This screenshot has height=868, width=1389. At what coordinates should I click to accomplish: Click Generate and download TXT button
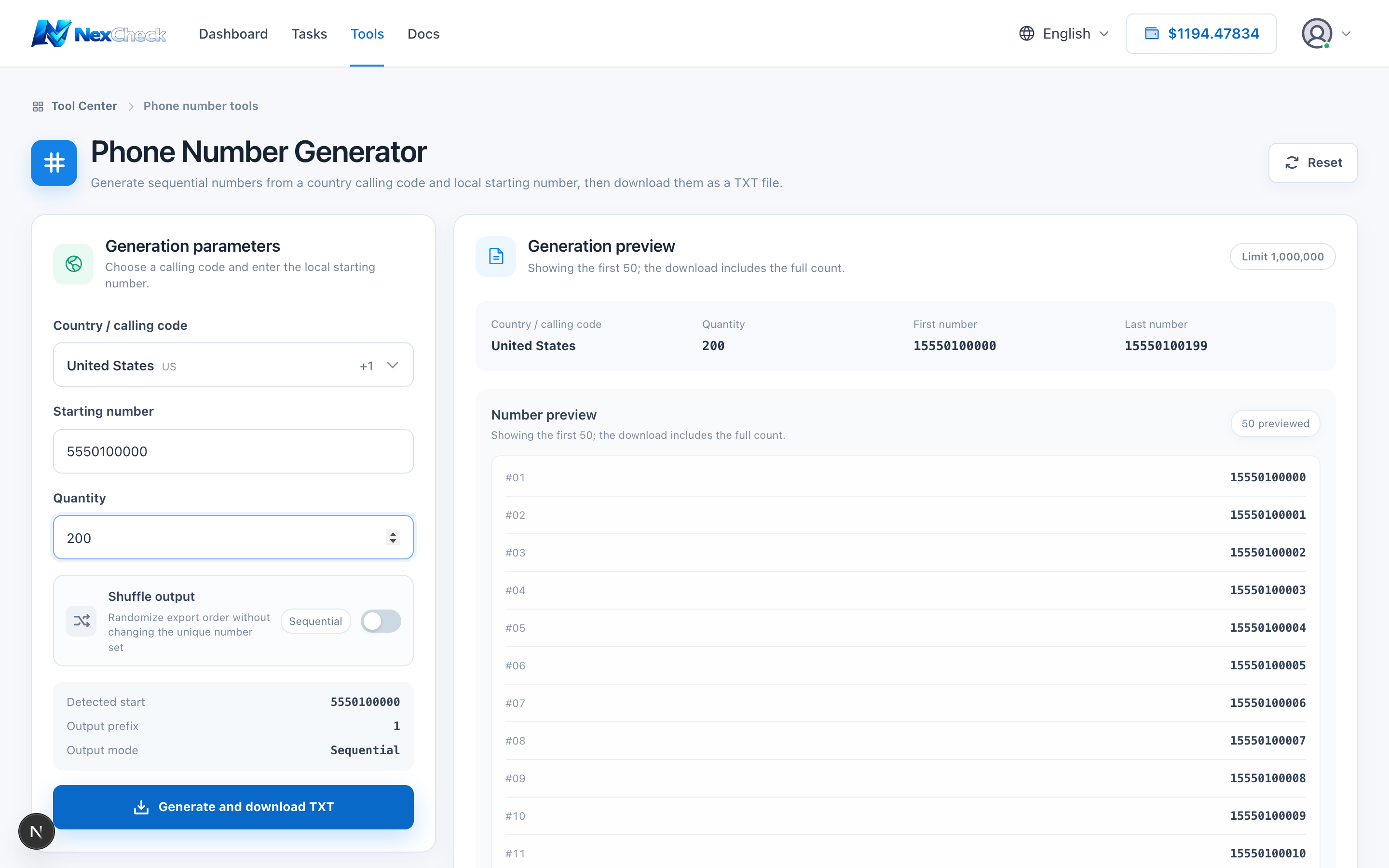point(233,807)
